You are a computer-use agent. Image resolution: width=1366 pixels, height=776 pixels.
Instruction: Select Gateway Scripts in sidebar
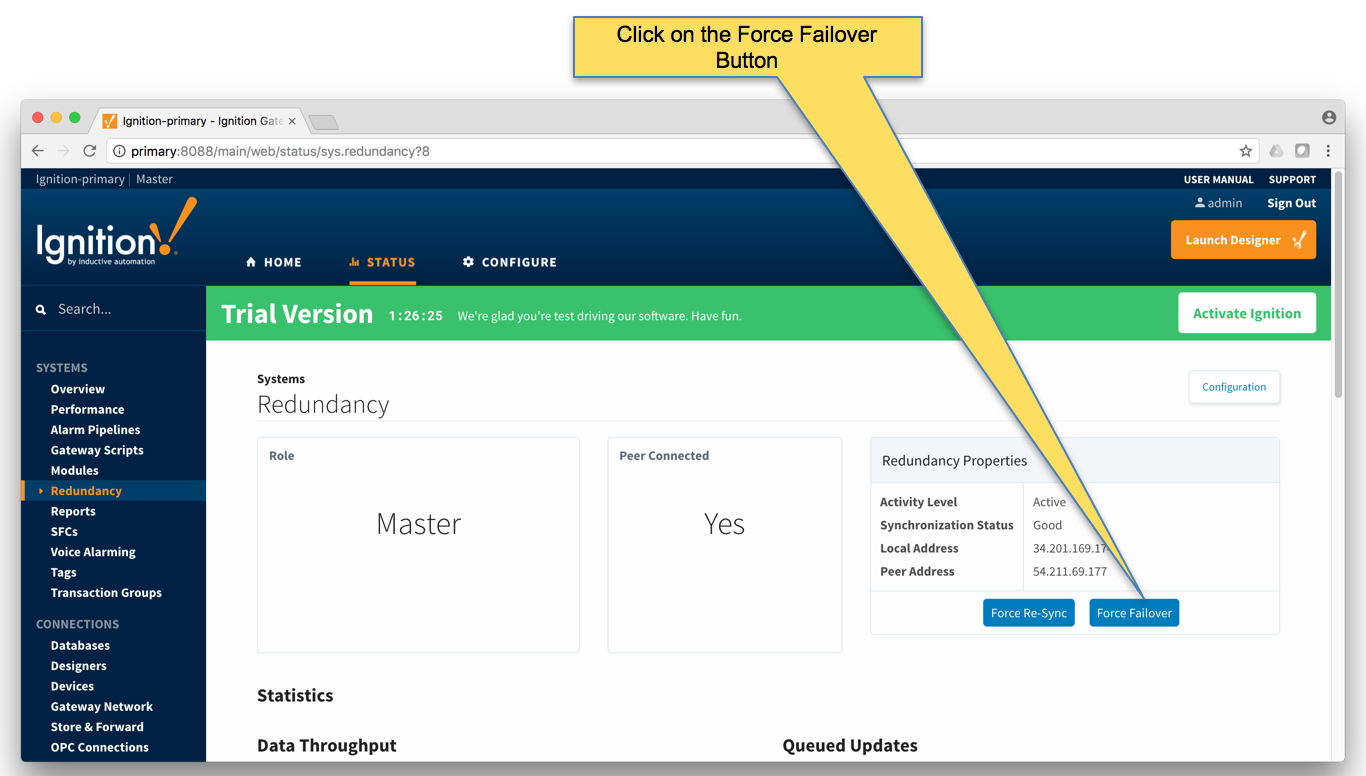[x=97, y=450]
